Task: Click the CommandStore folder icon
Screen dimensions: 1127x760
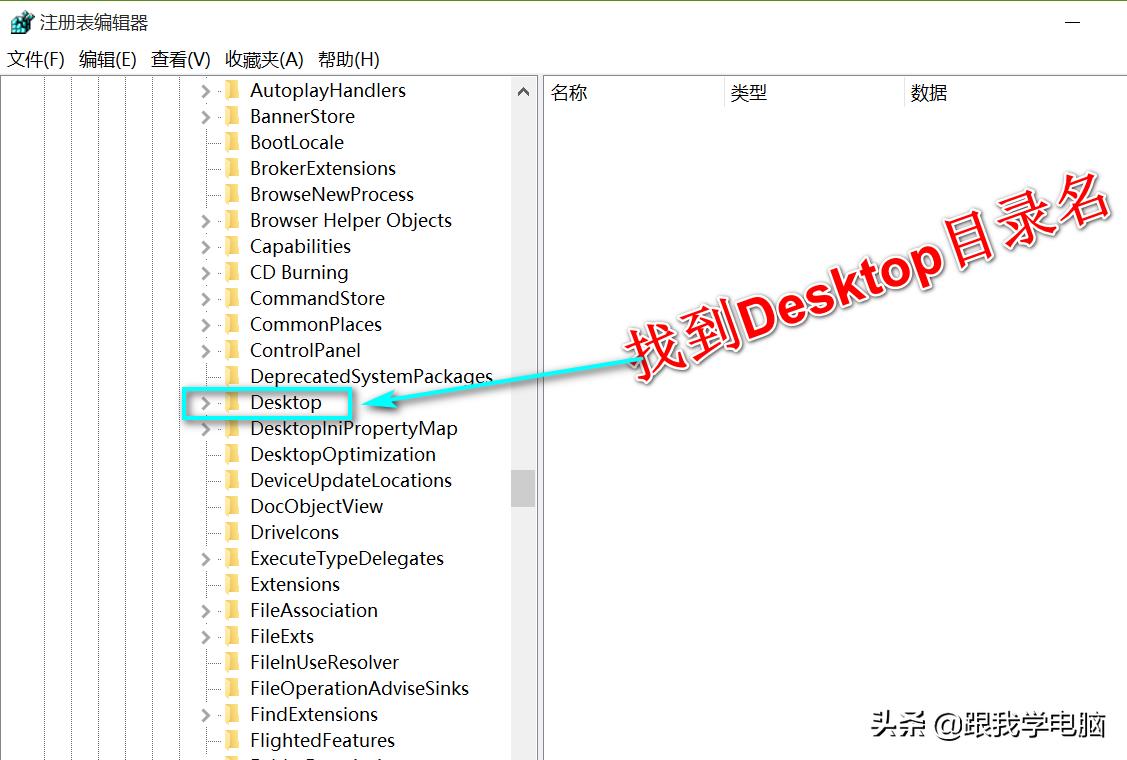Action: click(x=232, y=298)
